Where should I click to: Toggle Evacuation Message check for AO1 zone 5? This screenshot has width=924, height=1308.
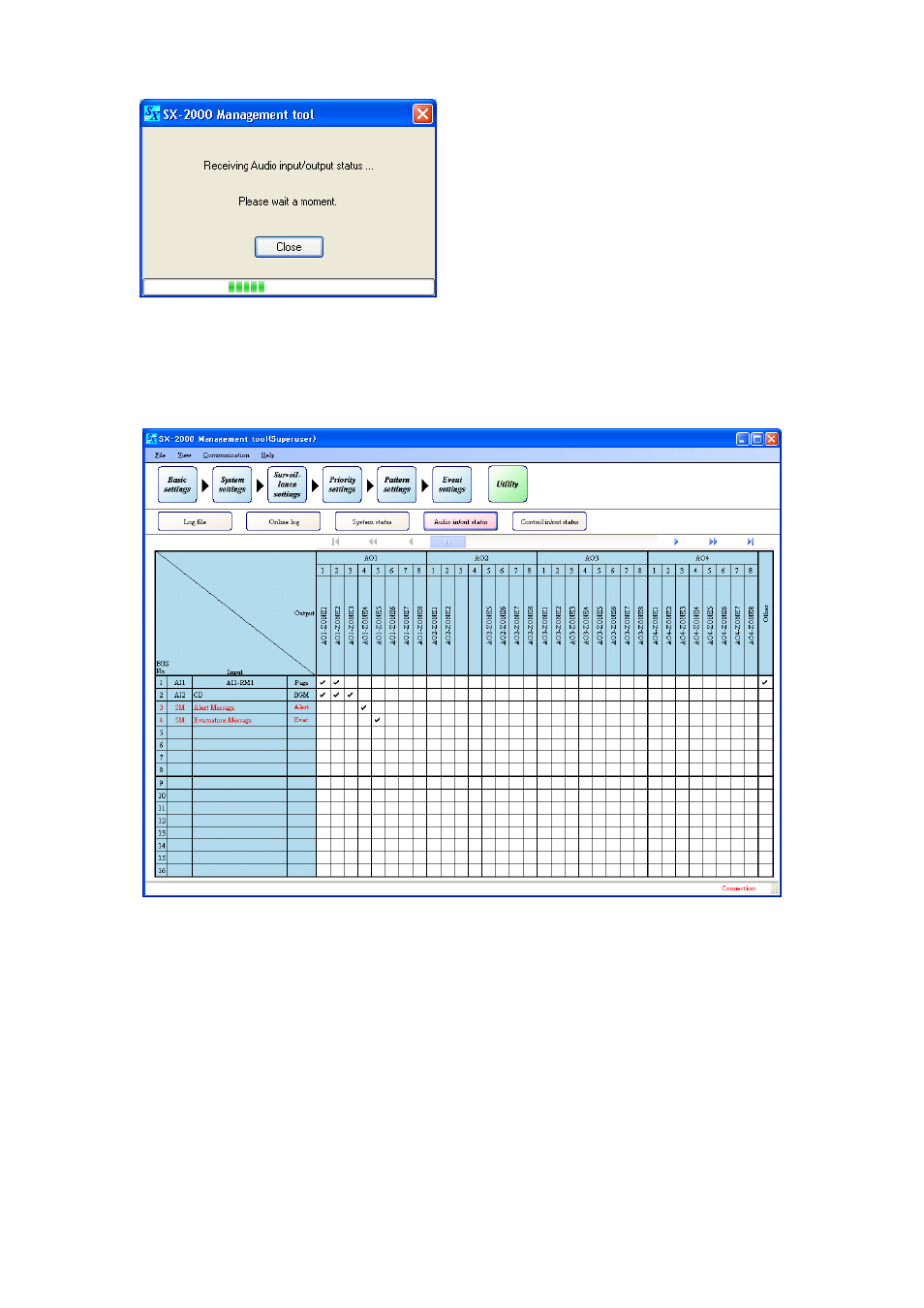[377, 720]
